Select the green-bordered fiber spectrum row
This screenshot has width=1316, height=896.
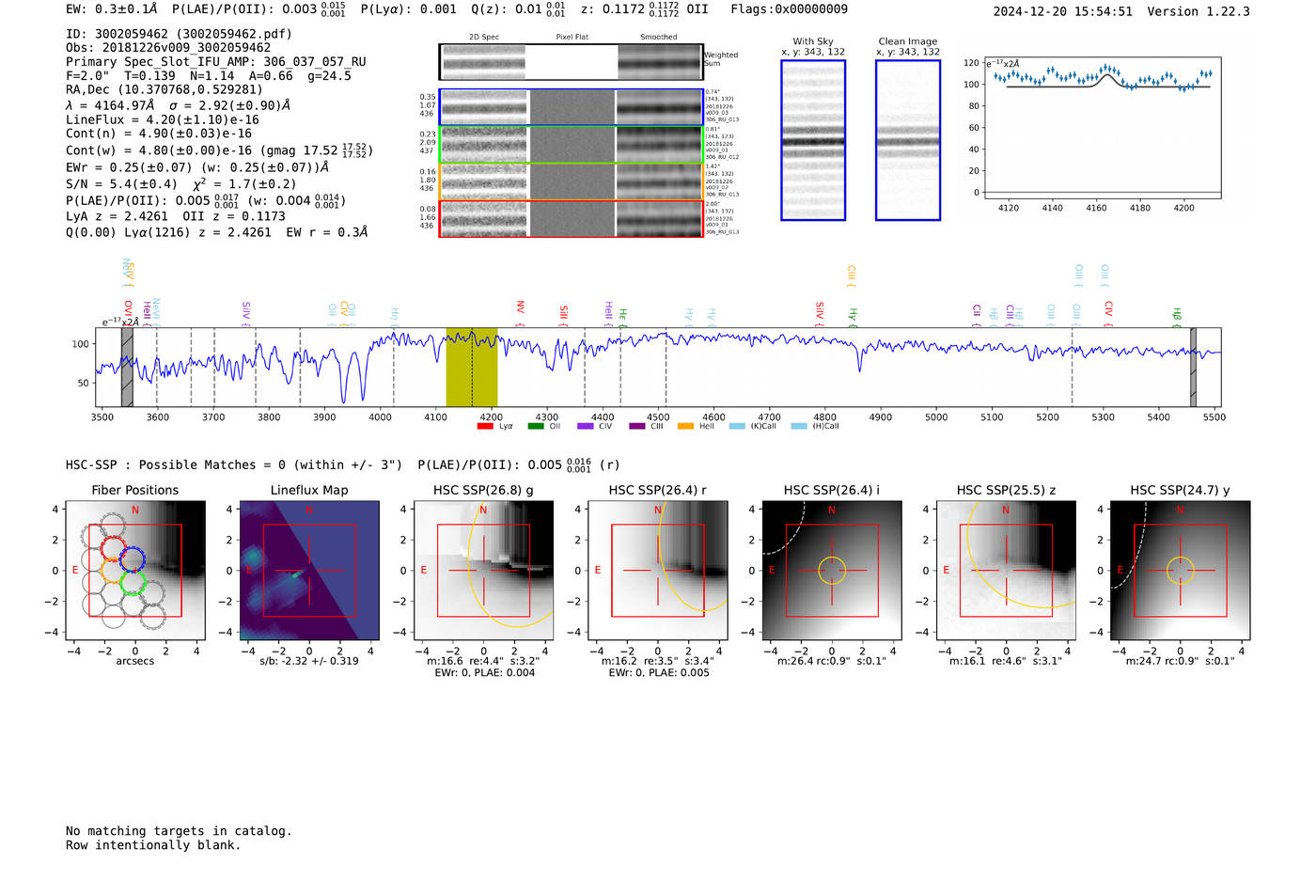572,145
